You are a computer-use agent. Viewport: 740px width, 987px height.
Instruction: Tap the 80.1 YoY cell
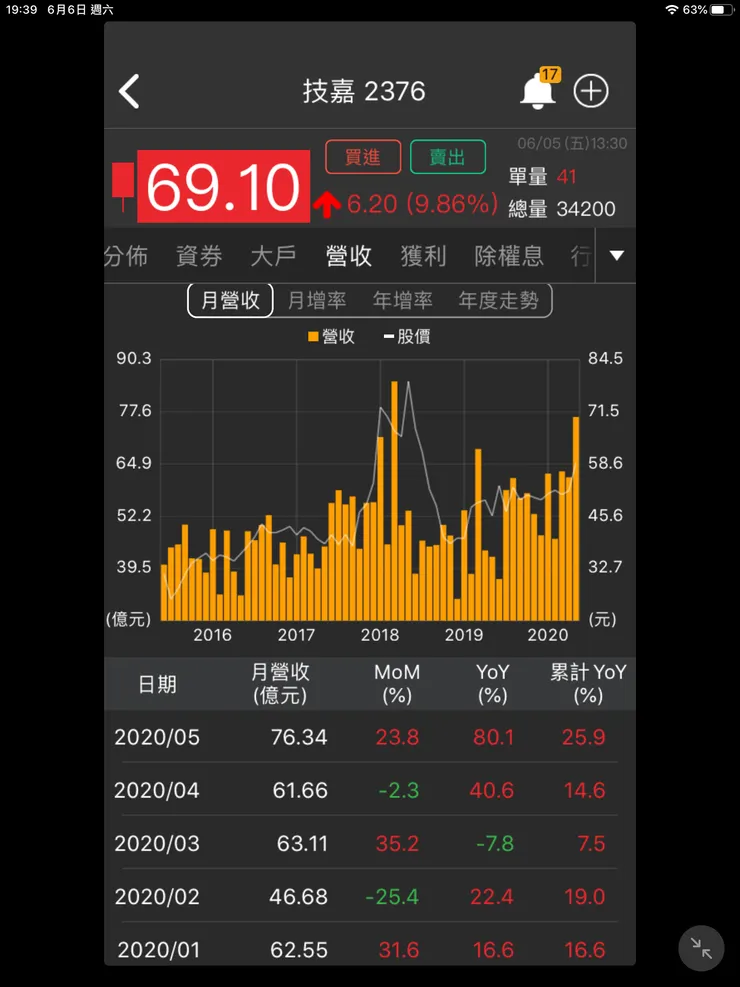[x=493, y=737]
